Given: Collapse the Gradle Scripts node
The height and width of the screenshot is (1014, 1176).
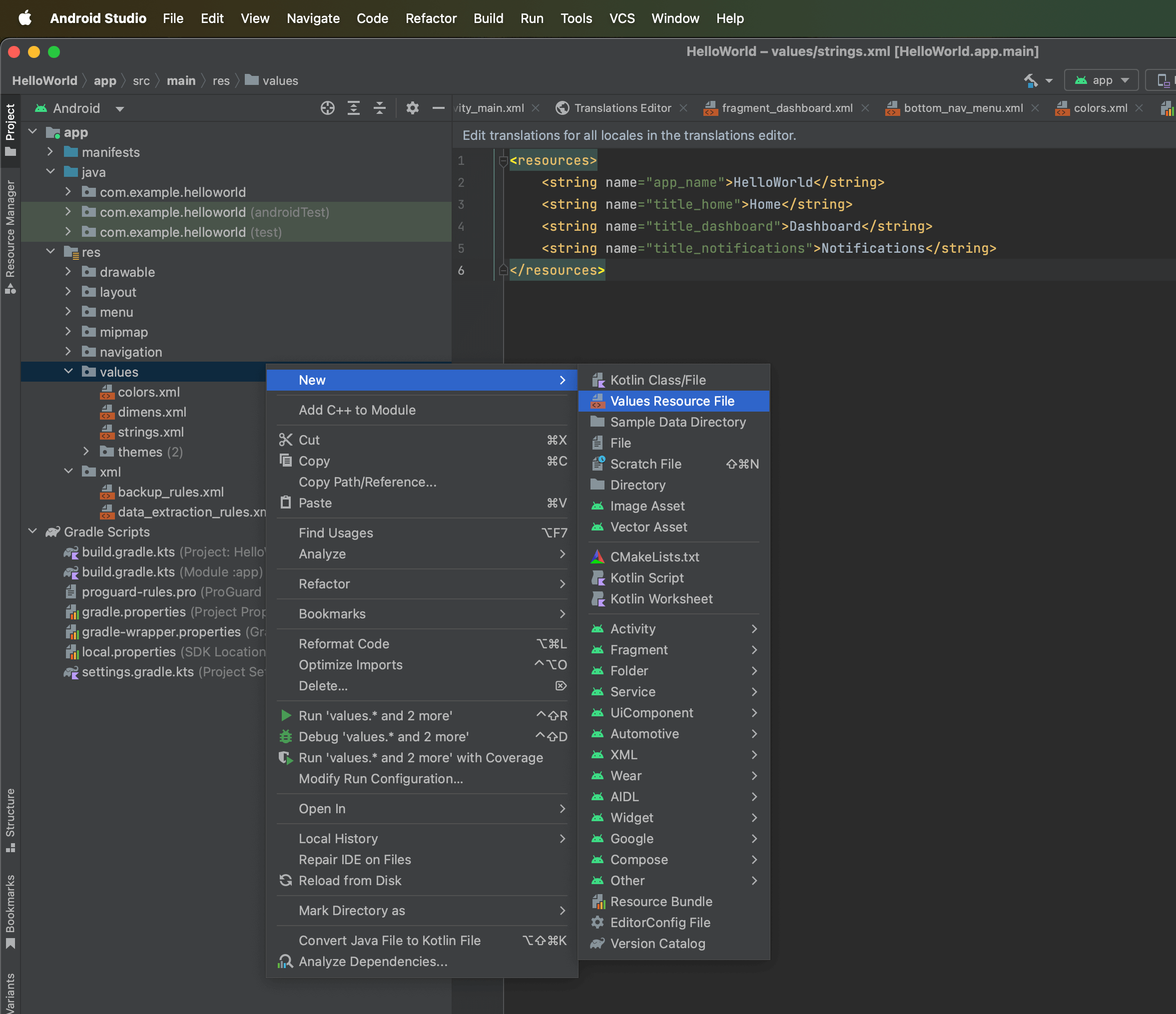Looking at the screenshot, I should coord(32,531).
